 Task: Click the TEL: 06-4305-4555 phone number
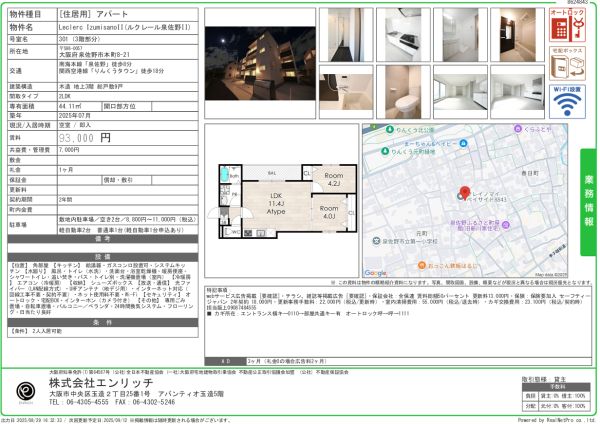click(x=79, y=402)
